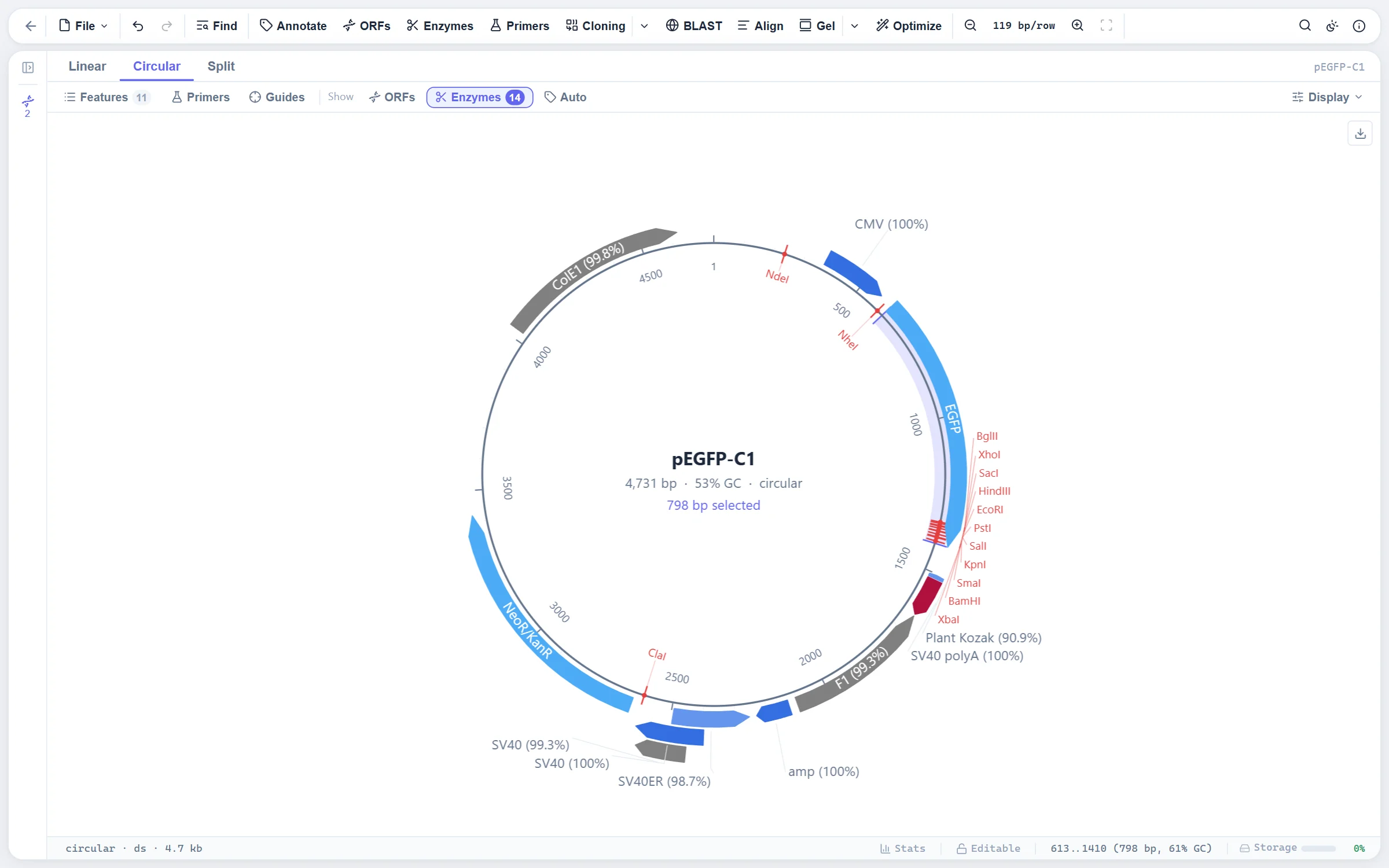Open the Display options dropdown
Viewport: 1389px width, 868px height.
(x=1327, y=97)
